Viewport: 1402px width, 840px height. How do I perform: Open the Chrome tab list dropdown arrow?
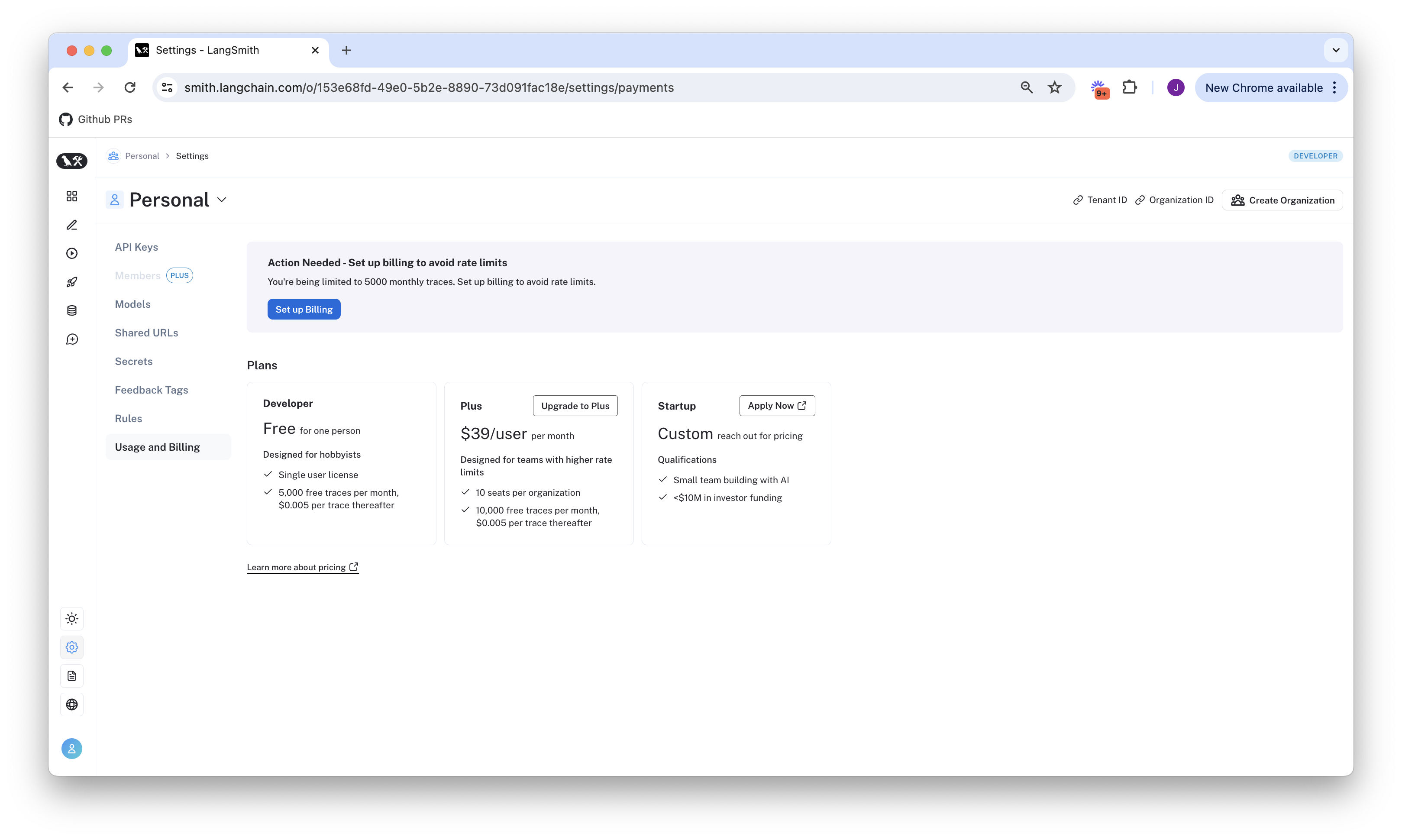[x=1335, y=50]
